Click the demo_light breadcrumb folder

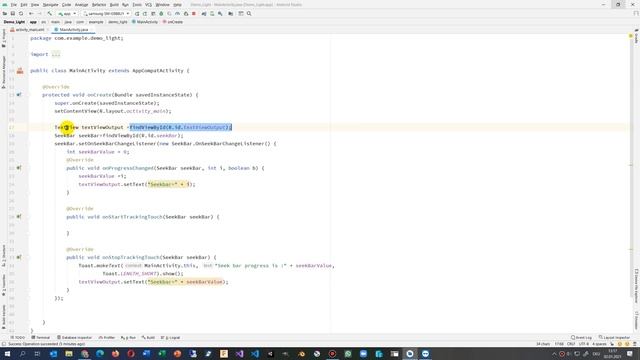coord(118,22)
